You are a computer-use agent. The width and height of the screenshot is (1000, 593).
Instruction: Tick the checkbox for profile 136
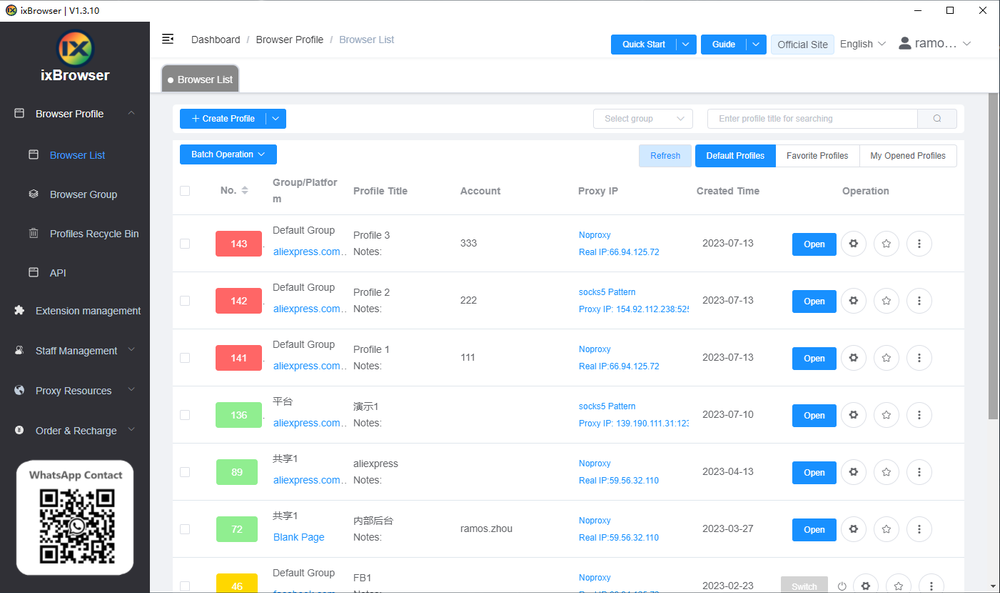click(x=185, y=415)
